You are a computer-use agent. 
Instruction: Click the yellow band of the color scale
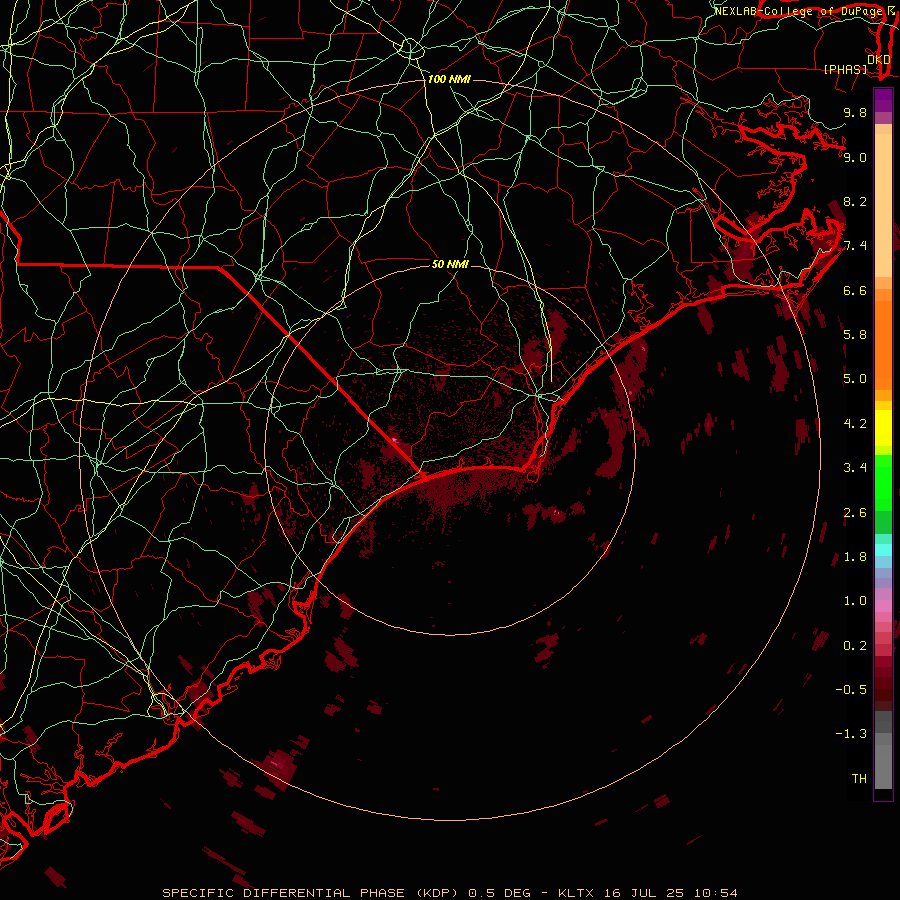click(x=883, y=428)
